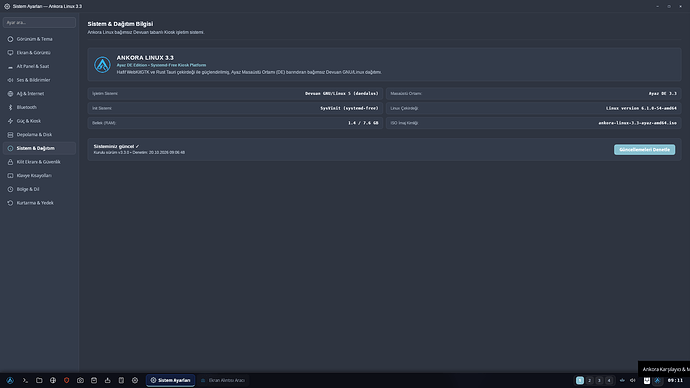Switch to the Sistem Ayarları taskbar window

click(170, 381)
